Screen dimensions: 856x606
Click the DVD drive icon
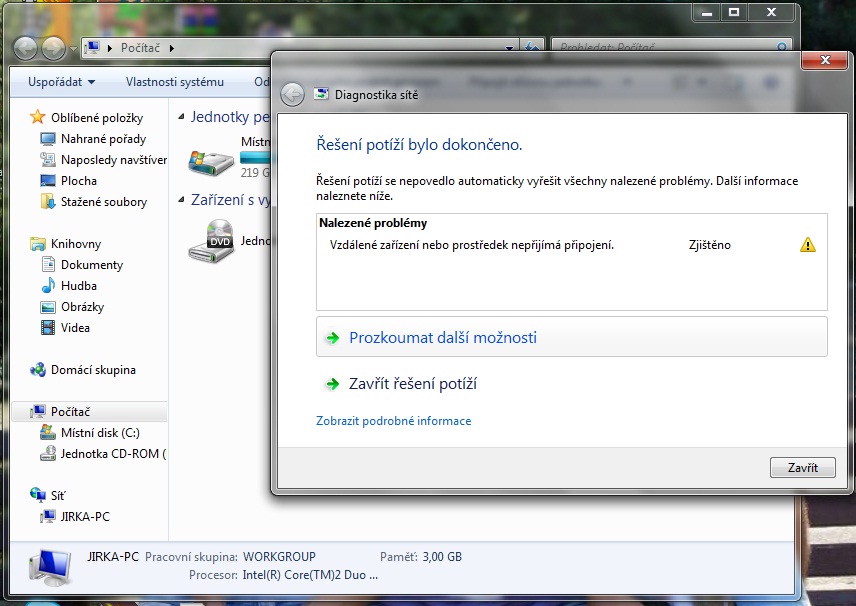(x=210, y=241)
